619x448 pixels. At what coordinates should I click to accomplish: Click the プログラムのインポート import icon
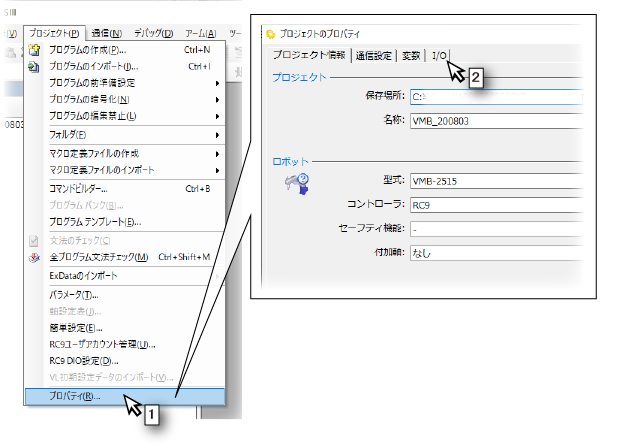(35, 66)
